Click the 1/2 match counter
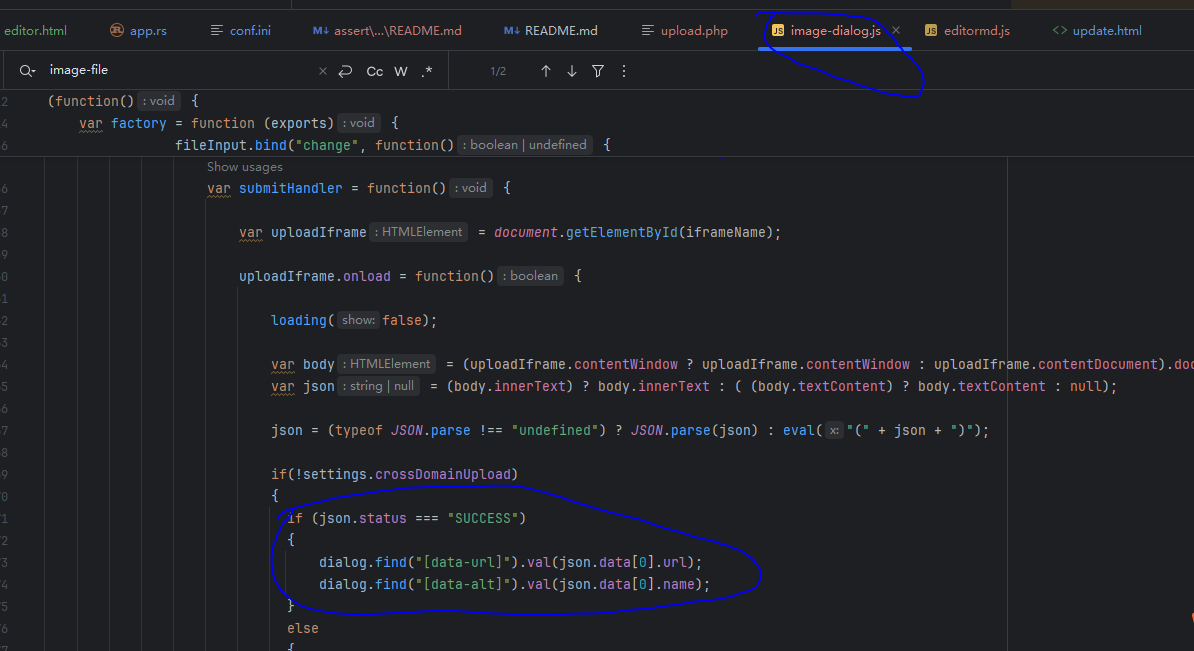 pyautogui.click(x=498, y=71)
